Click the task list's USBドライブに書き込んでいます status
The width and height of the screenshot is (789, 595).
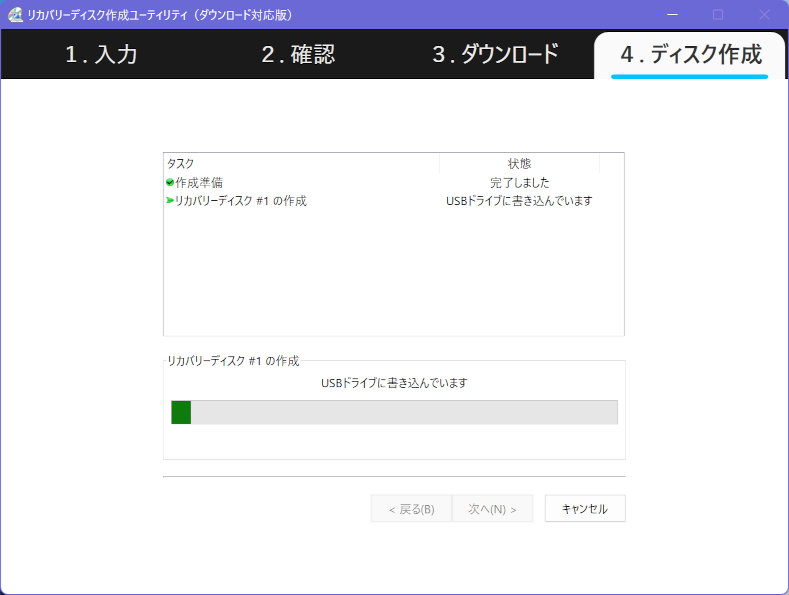tap(519, 200)
